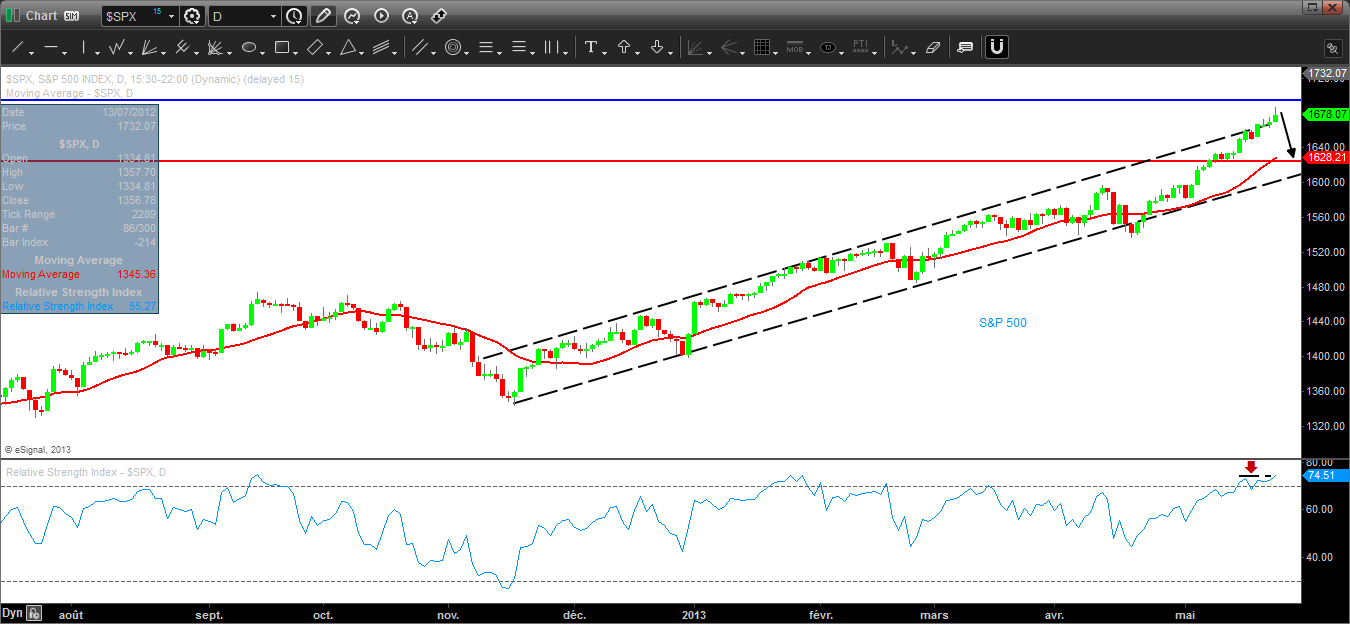Click the refresh chart circular icon
This screenshot has height=624, width=1350.
click(352, 16)
